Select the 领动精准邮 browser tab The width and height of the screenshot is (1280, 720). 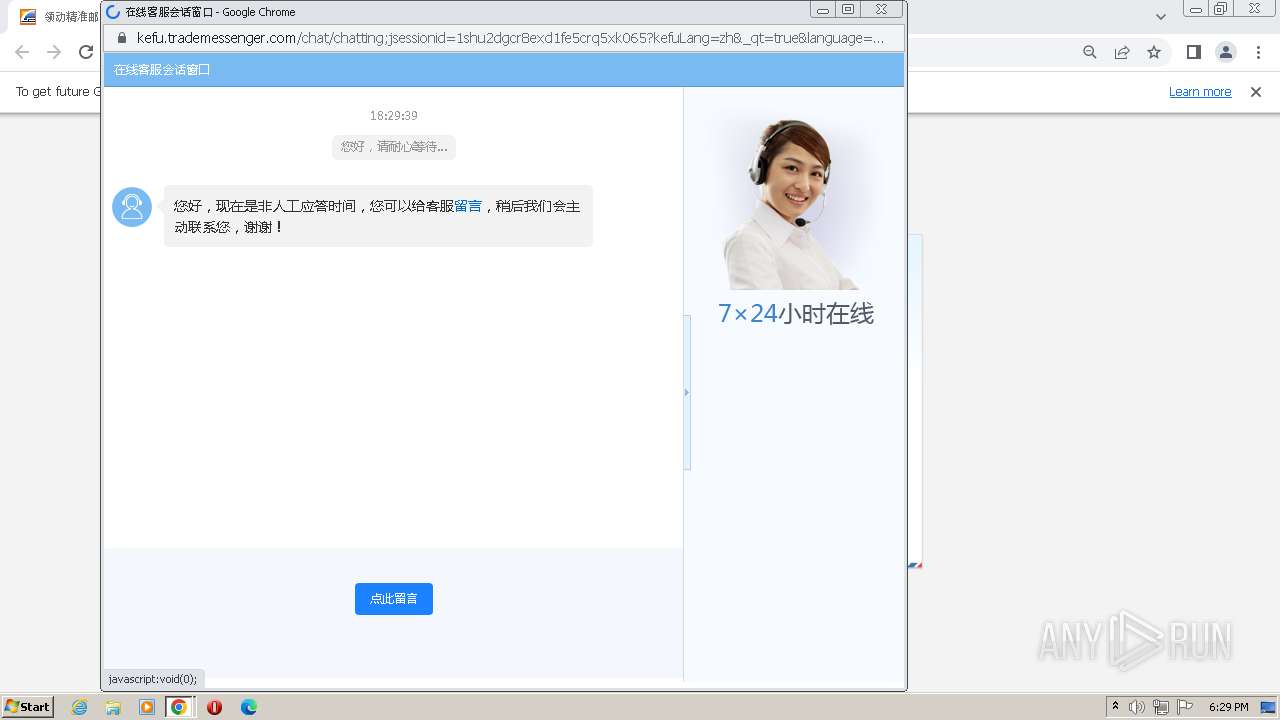coord(60,17)
